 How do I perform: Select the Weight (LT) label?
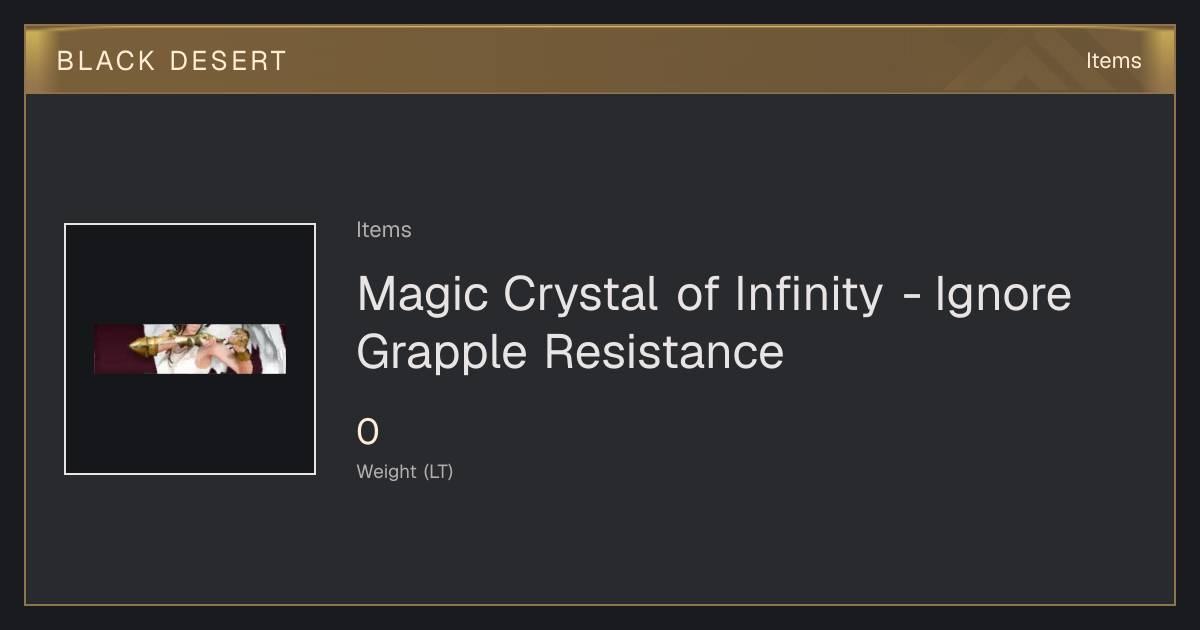[x=405, y=471]
